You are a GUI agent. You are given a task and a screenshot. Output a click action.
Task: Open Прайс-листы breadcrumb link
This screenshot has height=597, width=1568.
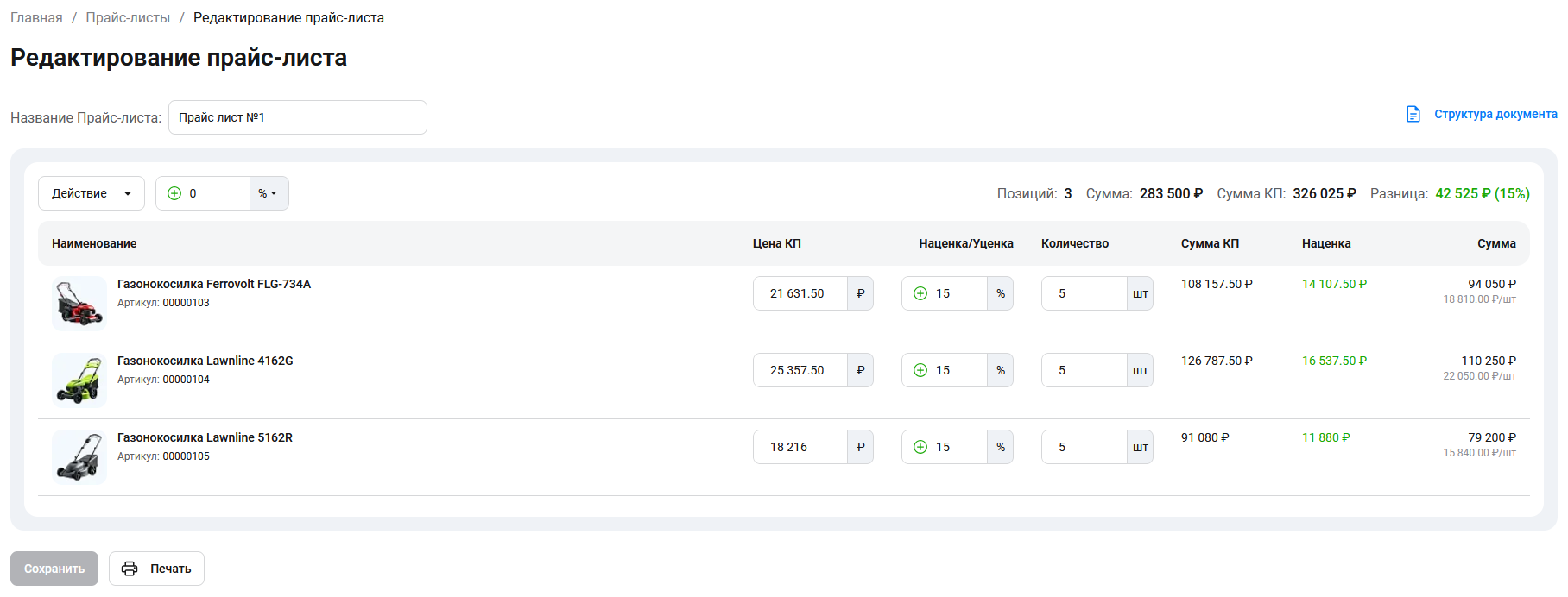(128, 18)
